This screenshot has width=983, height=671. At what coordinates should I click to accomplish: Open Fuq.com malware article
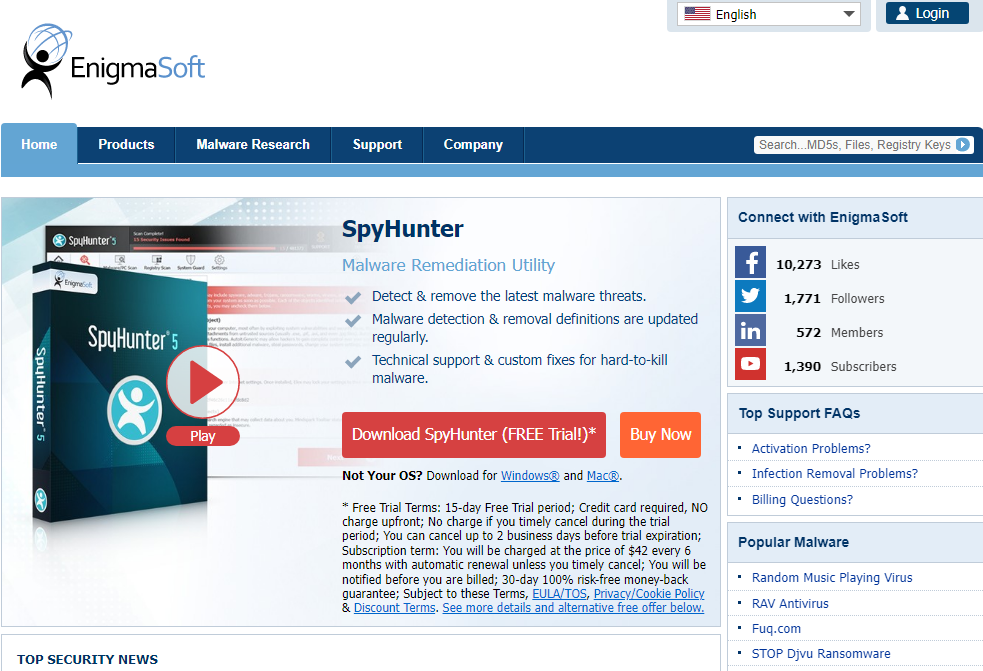point(776,628)
